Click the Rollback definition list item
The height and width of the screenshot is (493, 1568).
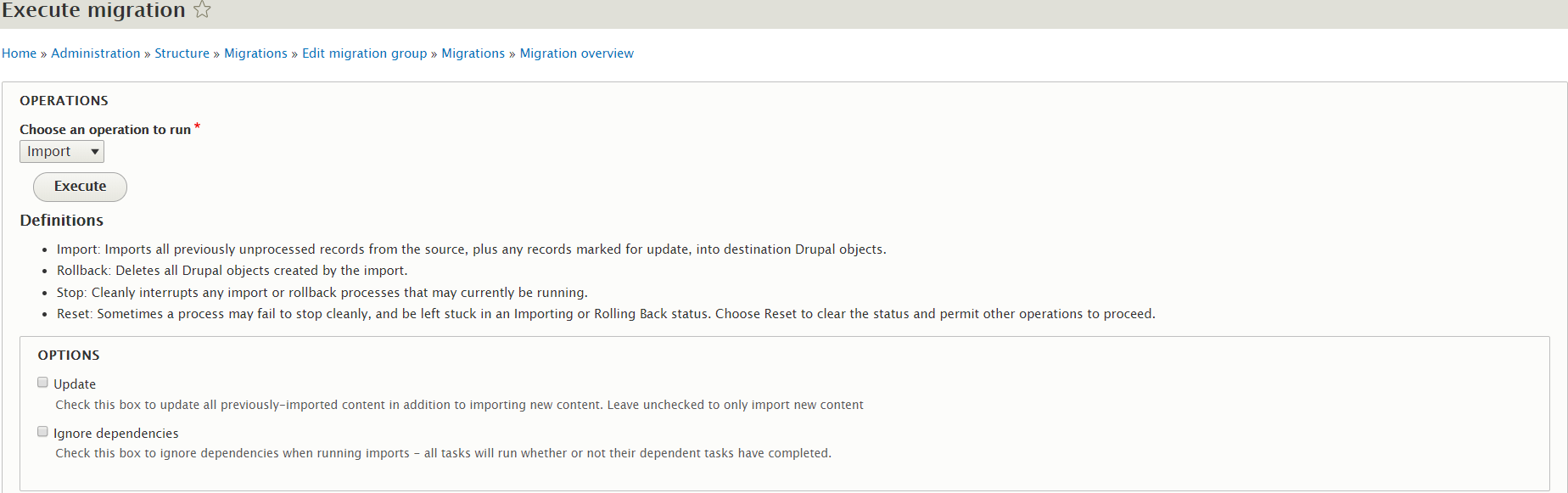232,271
